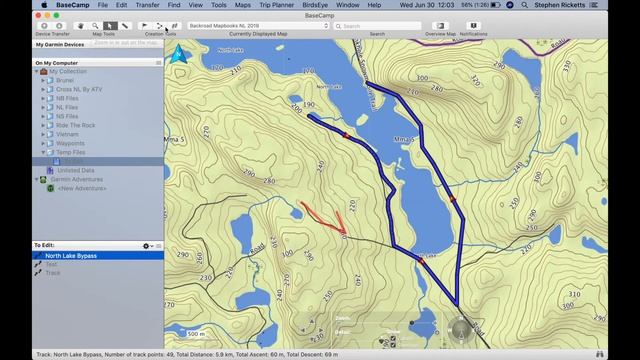Expand the NB Files folder
Screen dimensions: 640x360
pos(43,98)
